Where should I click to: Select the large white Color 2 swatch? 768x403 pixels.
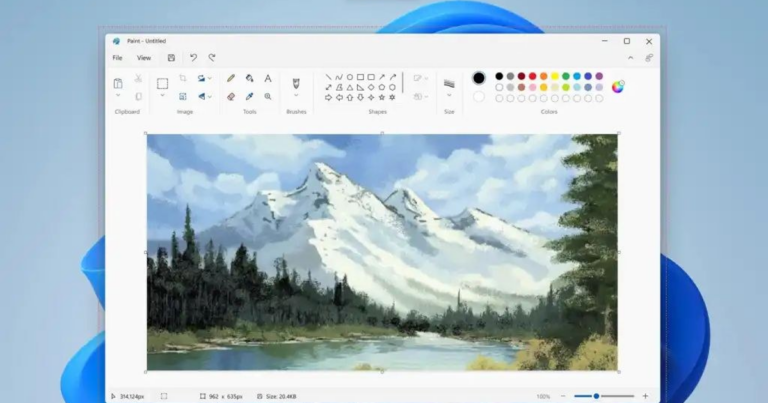pyautogui.click(x=479, y=96)
